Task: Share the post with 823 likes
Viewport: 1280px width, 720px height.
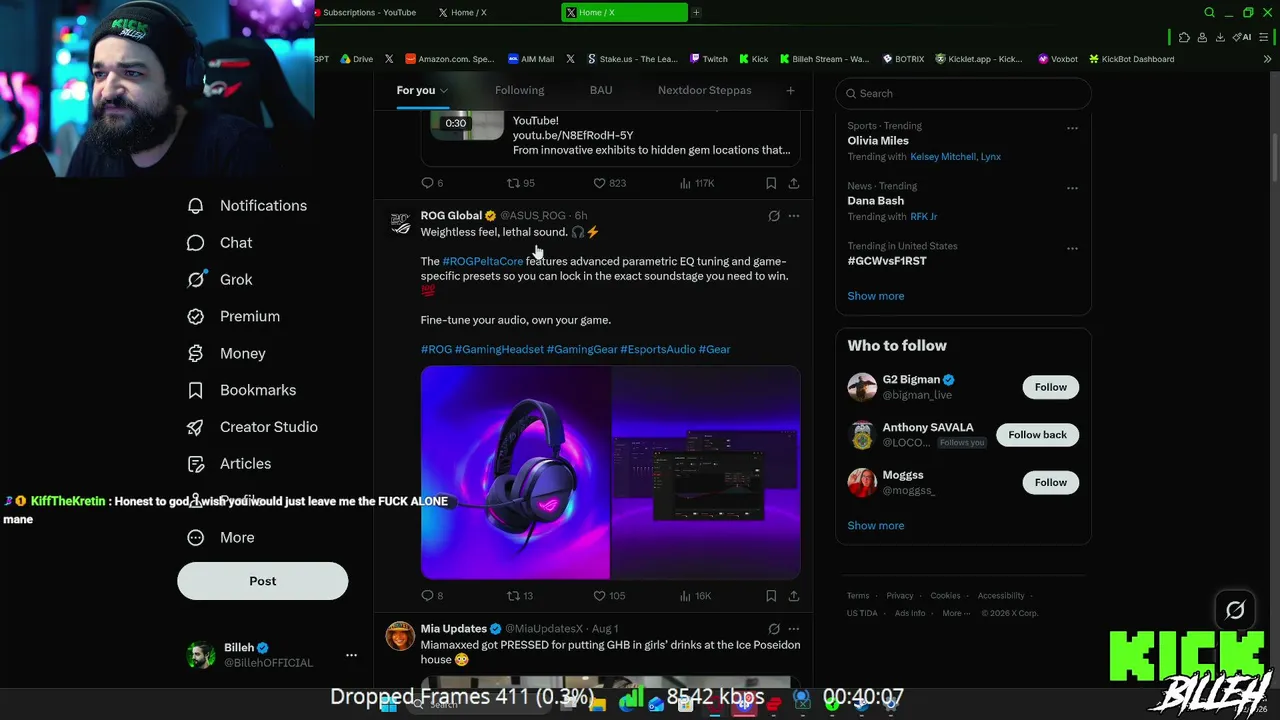Action: click(x=794, y=183)
